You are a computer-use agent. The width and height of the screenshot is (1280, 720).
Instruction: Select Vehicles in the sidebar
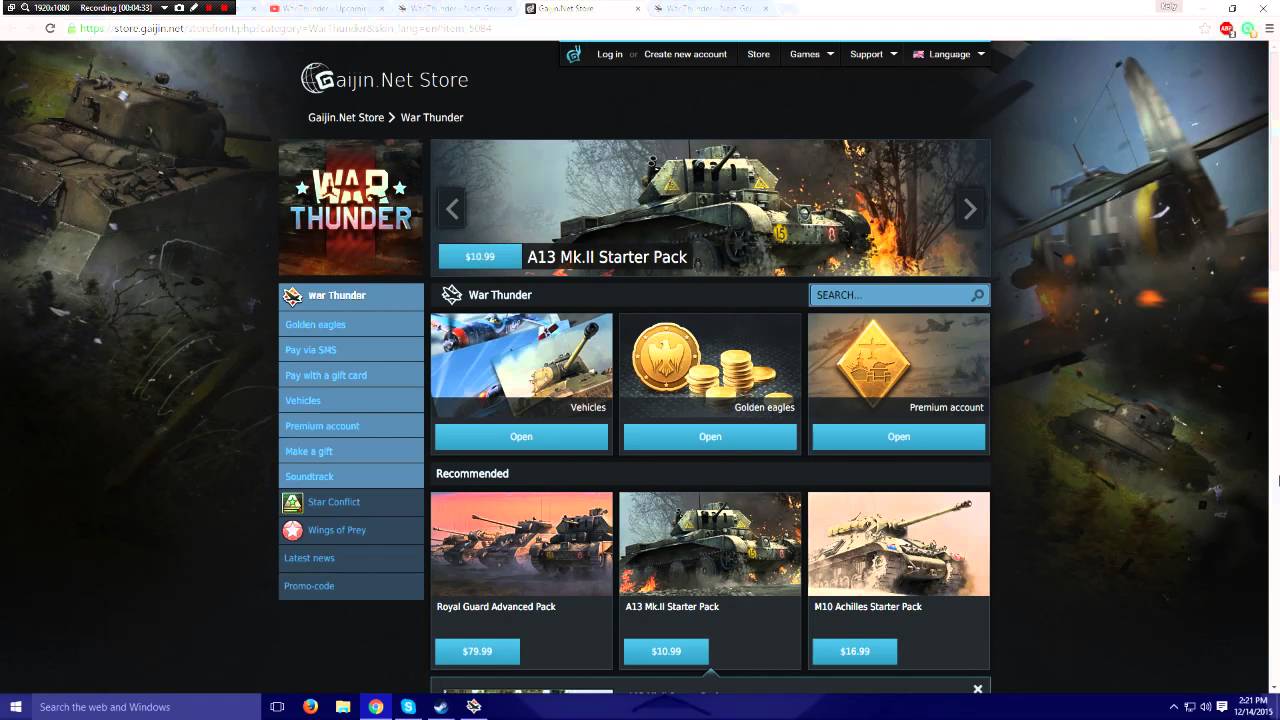pyautogui.click(x=351, y=400)
